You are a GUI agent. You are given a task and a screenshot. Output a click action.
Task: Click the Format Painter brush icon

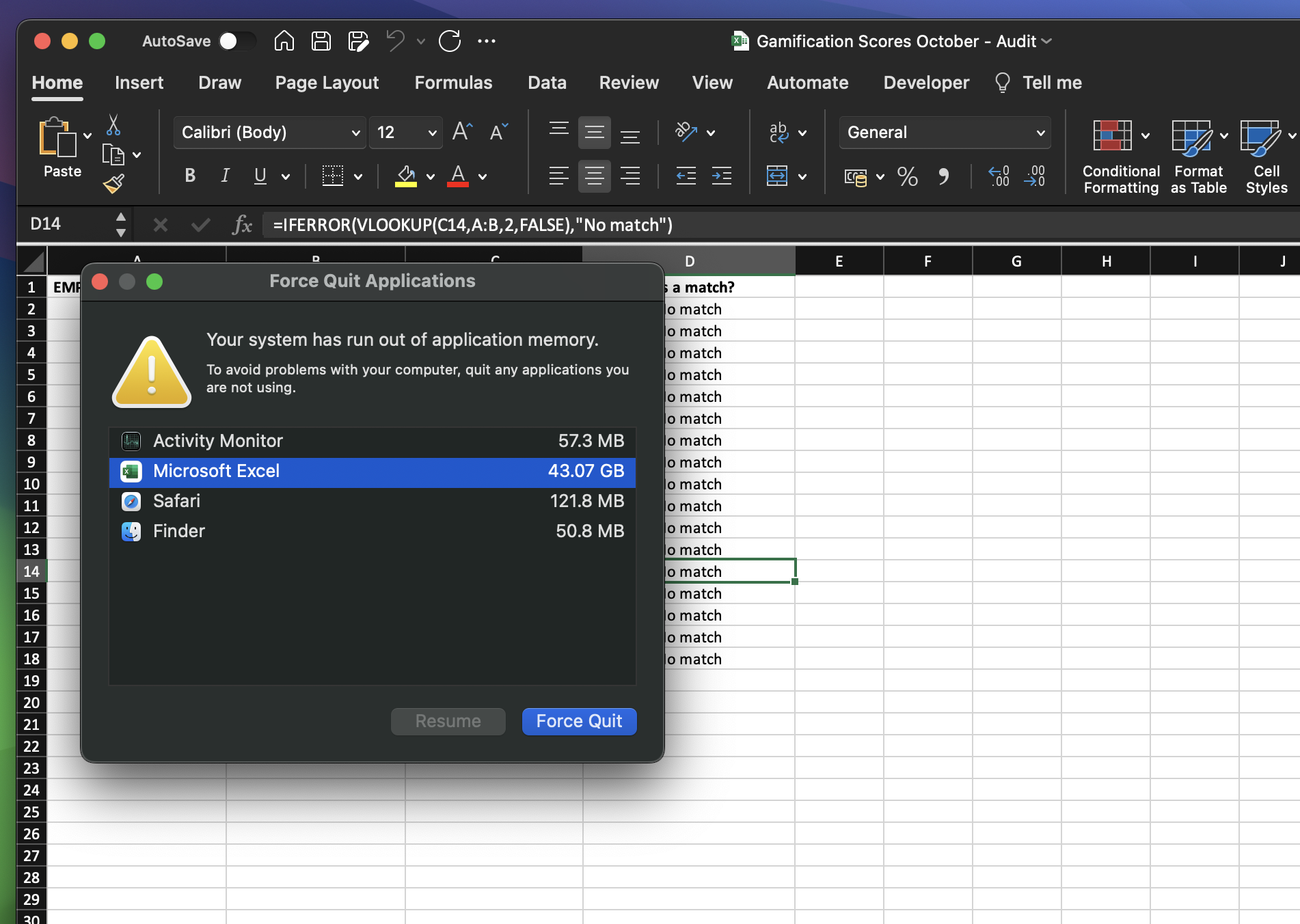pos(113,183)
